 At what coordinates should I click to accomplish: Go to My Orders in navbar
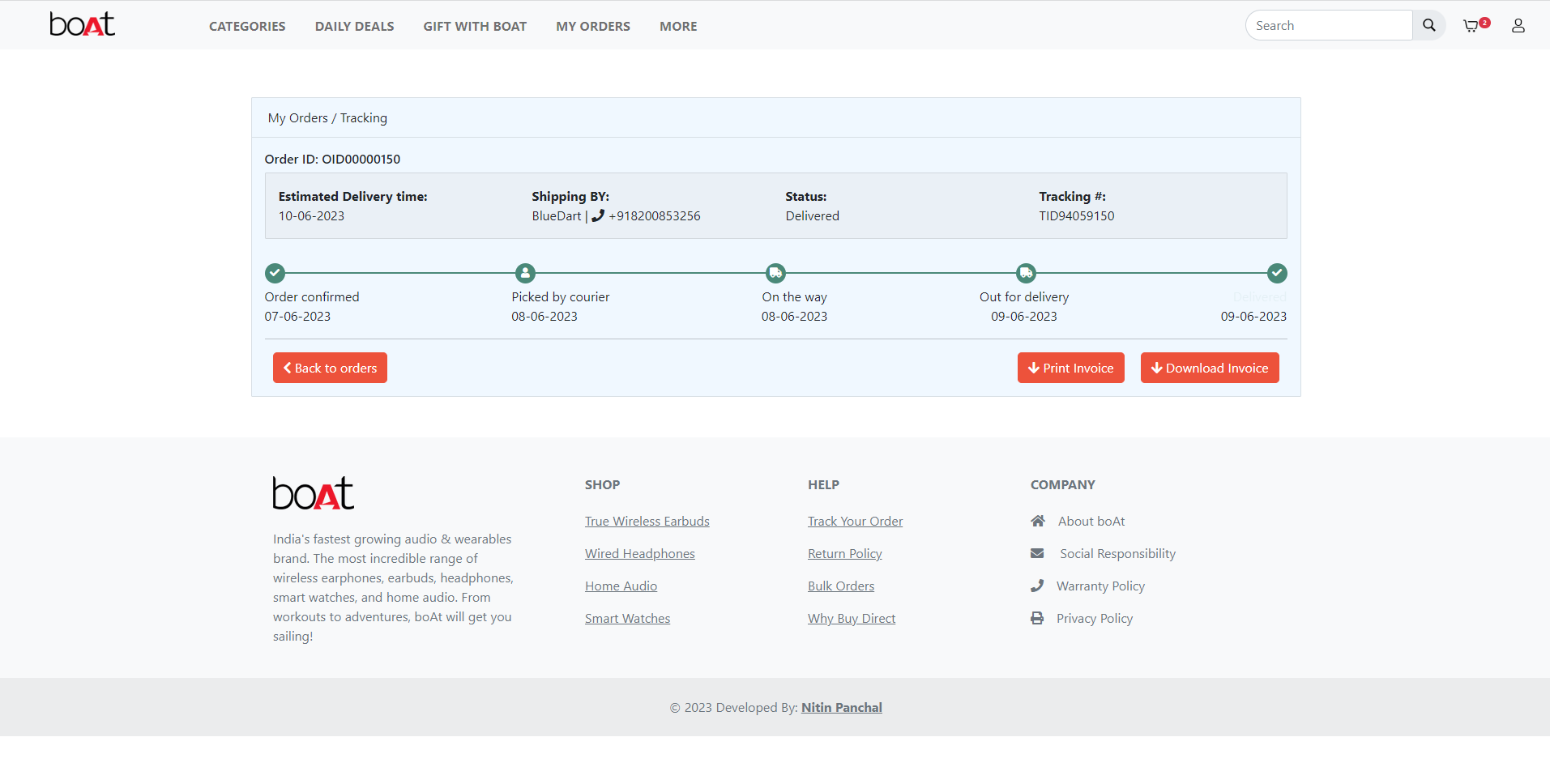pyautogui.click(x=593, y=26)
